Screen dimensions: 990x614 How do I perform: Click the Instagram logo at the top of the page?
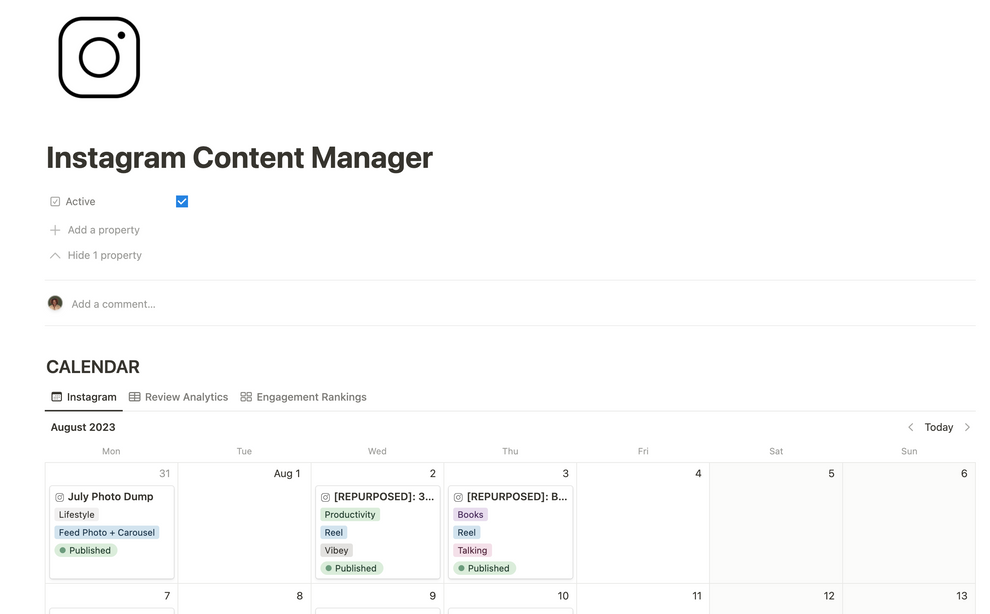pyautogui.click(x=99, y=56)
